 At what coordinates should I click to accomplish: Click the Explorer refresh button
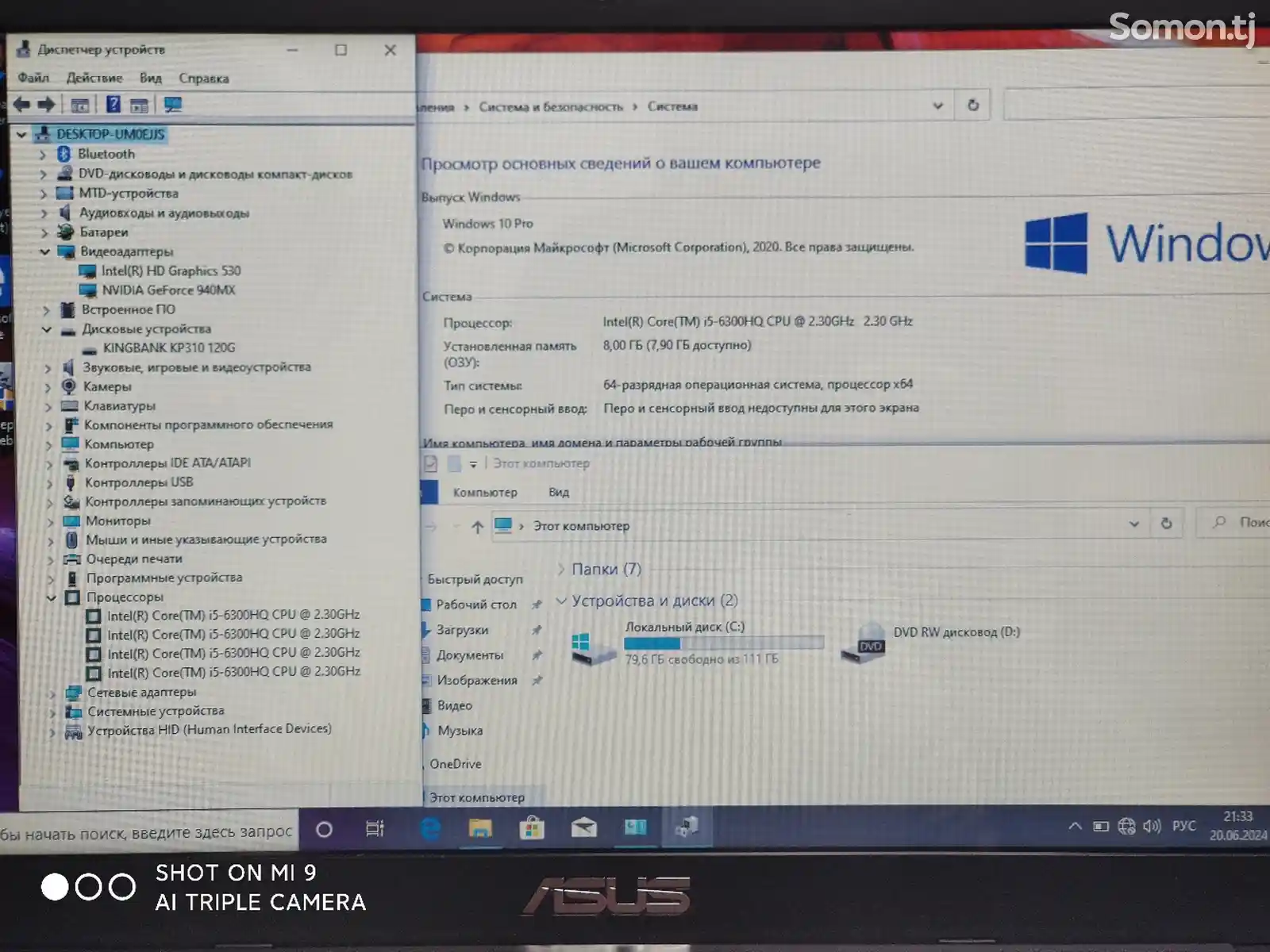pyautogui.click(x=1167, y=524)
